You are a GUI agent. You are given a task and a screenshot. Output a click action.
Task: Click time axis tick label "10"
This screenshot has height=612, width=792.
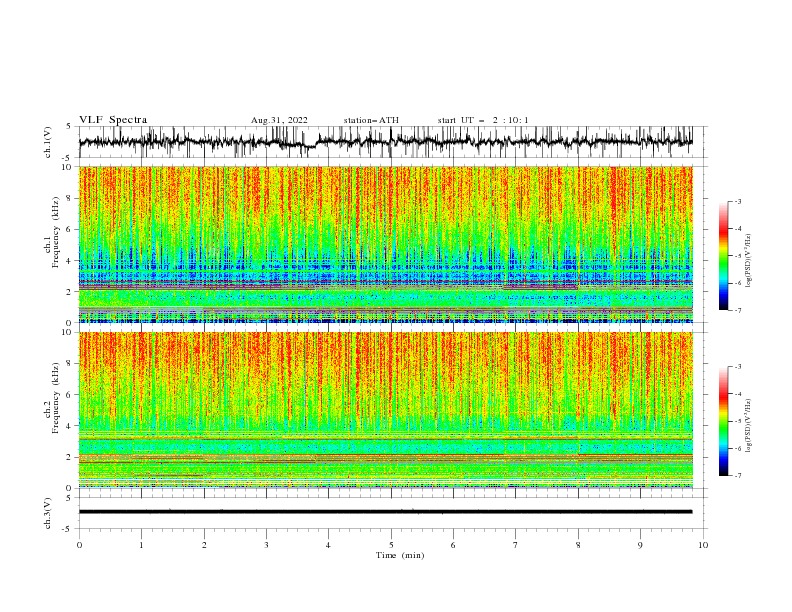703,545
